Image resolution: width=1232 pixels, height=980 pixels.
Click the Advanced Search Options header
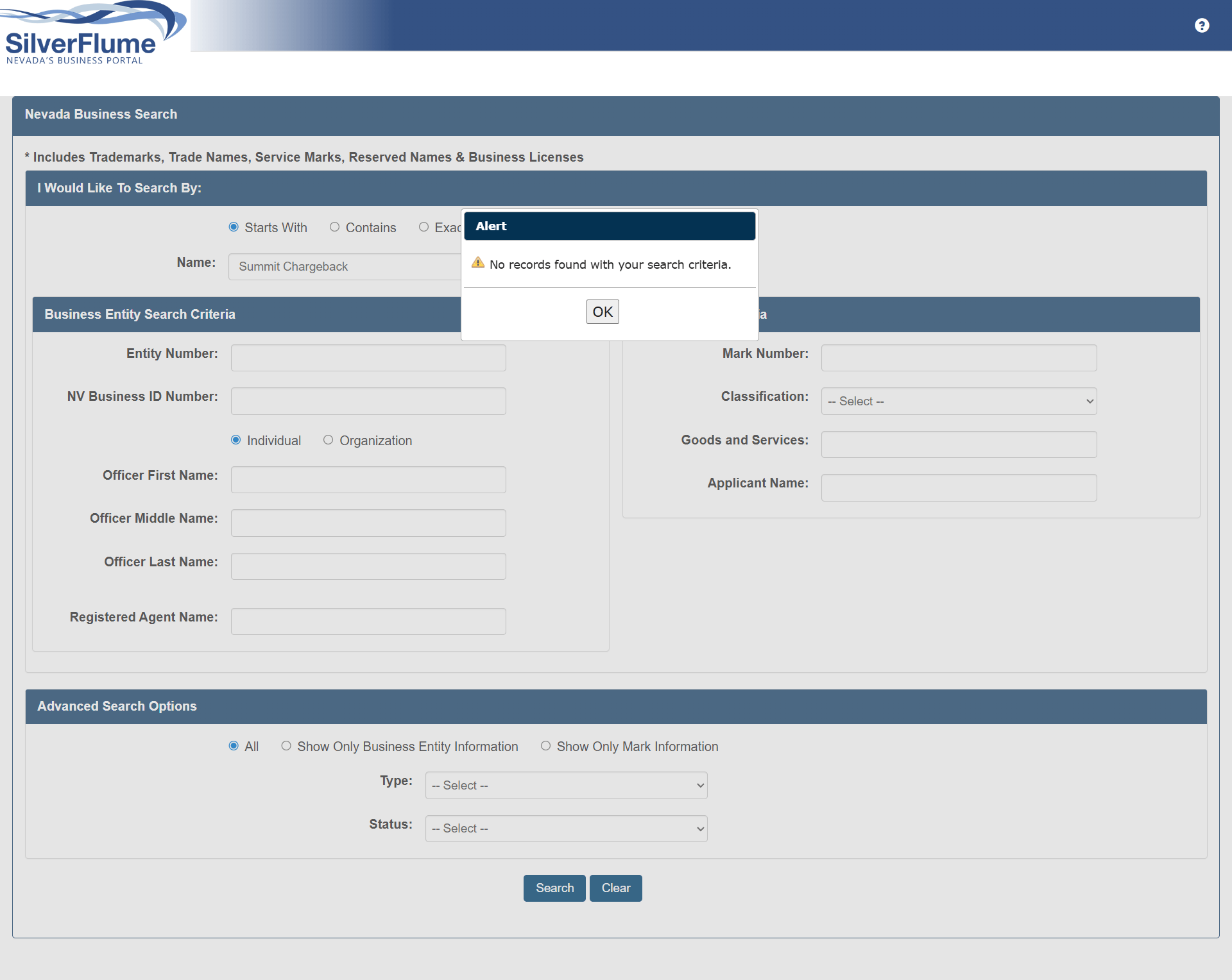click(x=615, y=707)
